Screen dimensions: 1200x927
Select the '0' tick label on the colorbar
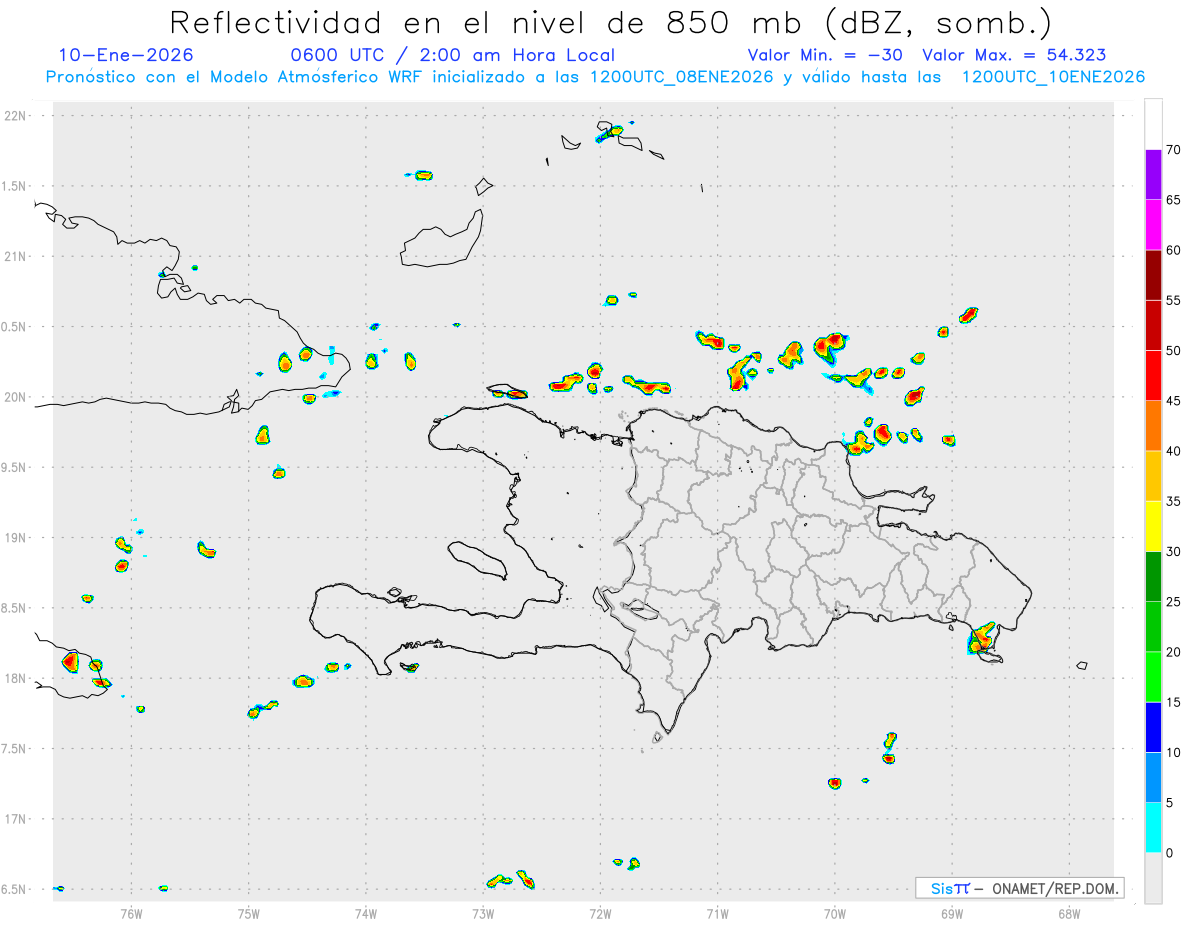click(1169, 853)
